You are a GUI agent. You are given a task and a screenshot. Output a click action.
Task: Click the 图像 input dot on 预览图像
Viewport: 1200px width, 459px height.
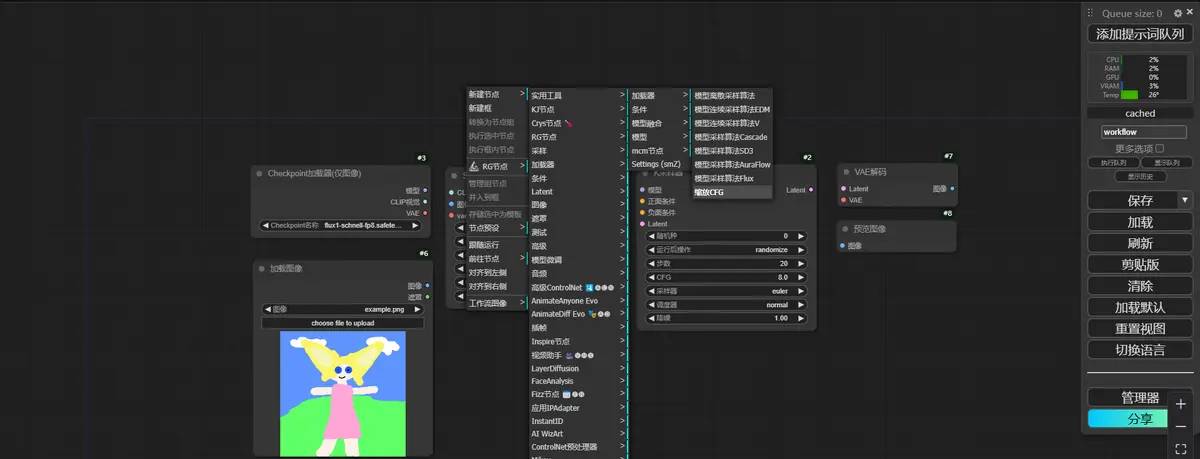tap(843, 245)
